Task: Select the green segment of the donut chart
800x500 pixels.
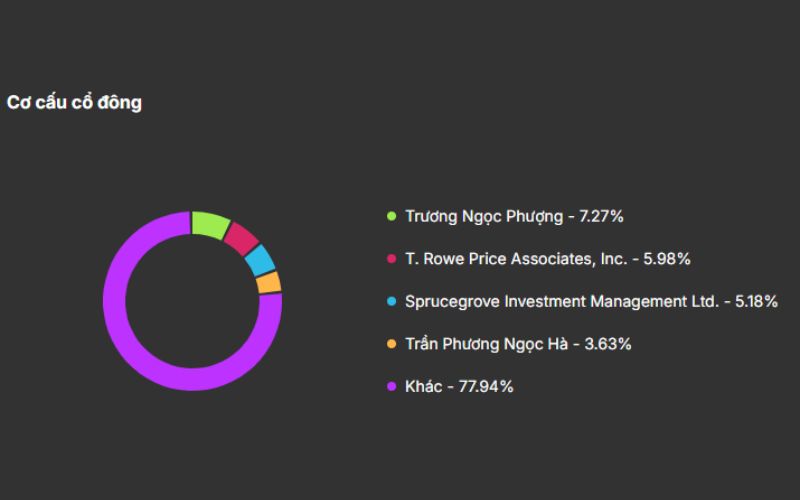Action: 211,224
